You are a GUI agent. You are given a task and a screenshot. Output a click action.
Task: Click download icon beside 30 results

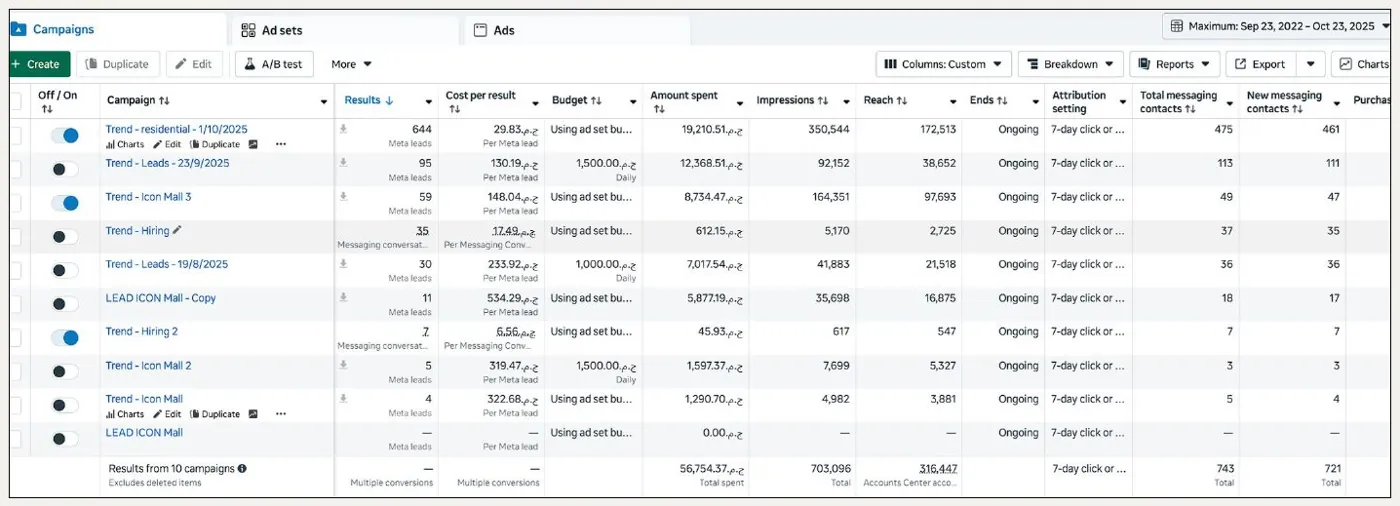point(344,264)
